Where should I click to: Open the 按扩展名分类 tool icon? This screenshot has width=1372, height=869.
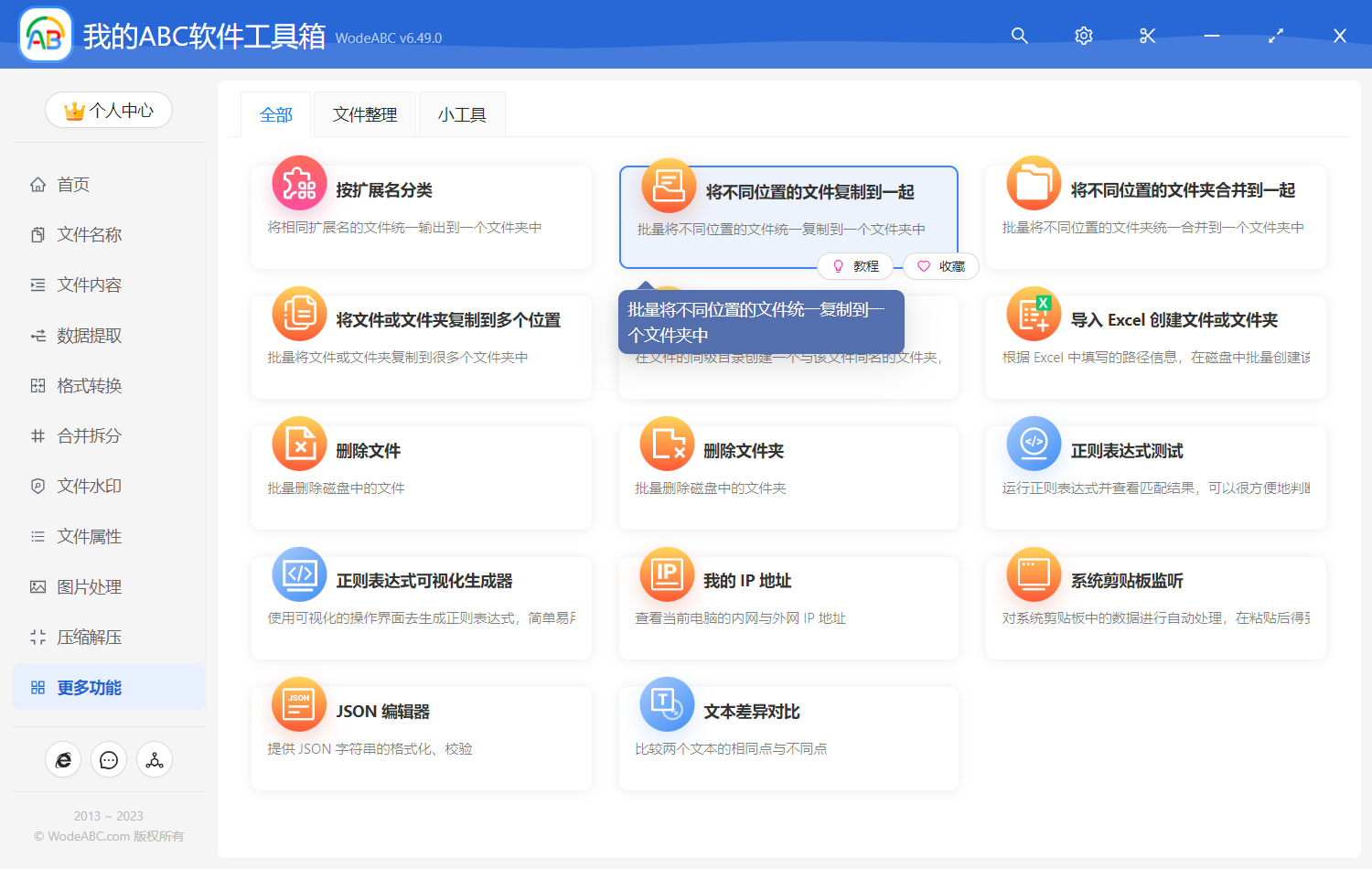click(x=299, y=183)
